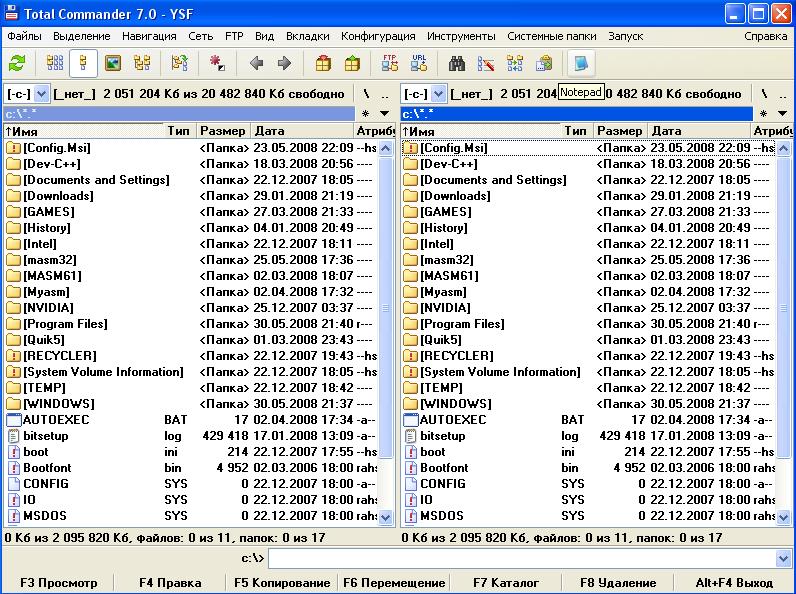The width and height of the screenshot is (796, 594).
Task: Click right panel scrollbar up arrow
Action: point(783,148)
